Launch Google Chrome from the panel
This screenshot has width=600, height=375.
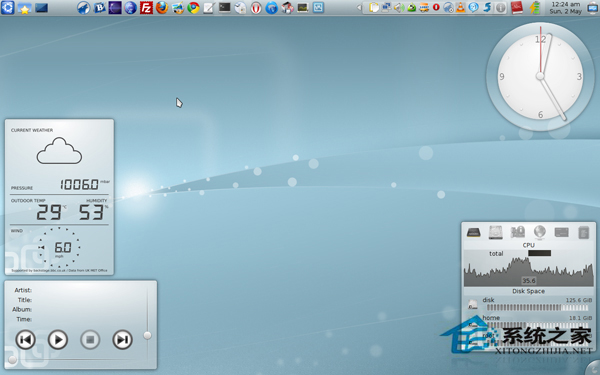[x=194, y=8]
